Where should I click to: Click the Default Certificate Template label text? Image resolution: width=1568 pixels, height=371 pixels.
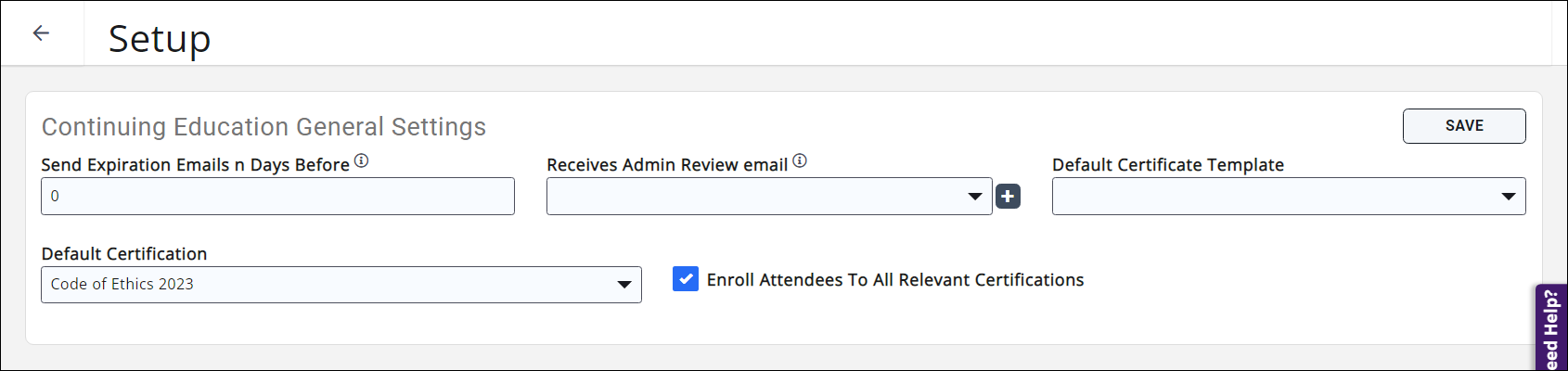[1167, 165]
